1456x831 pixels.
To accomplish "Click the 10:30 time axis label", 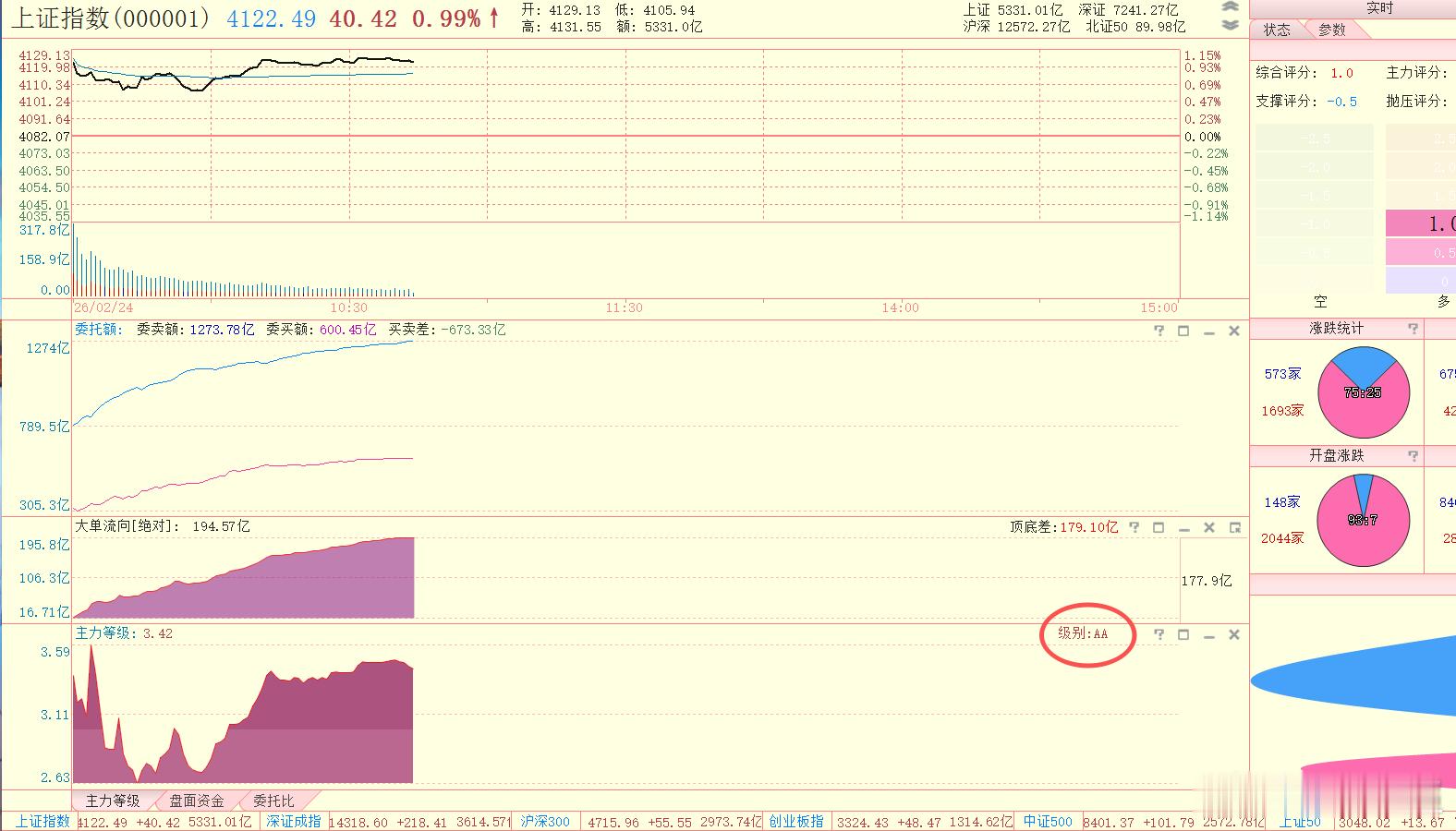I will (348, 307).
